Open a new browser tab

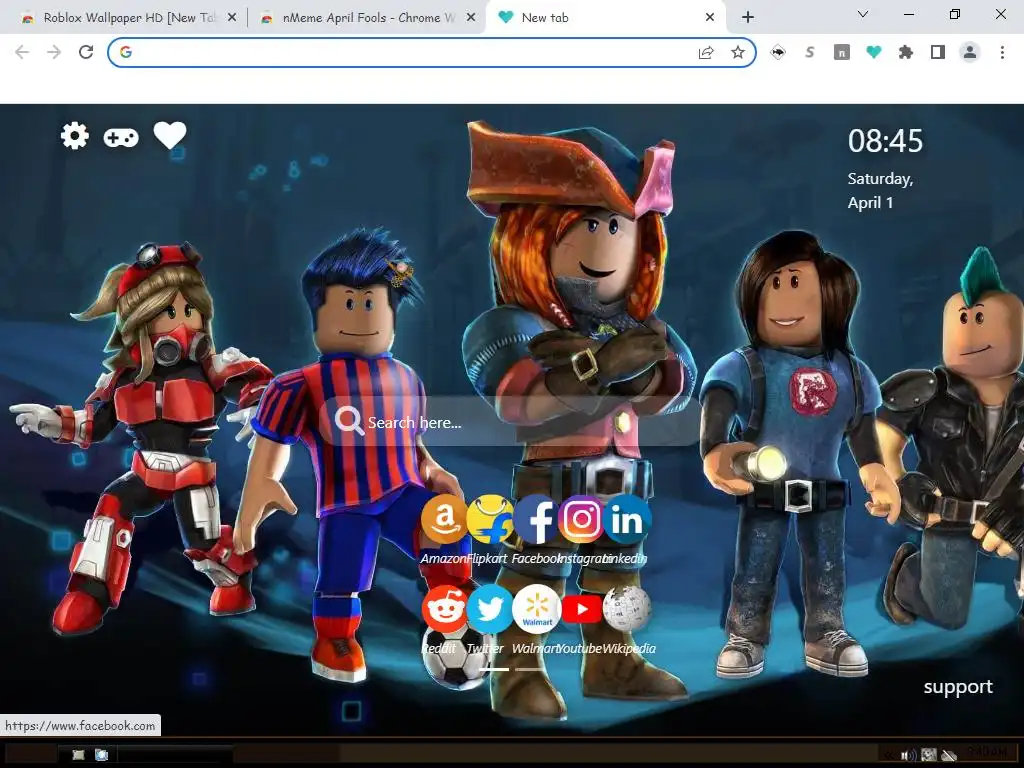pyautogui.click(x=748, y=18)
